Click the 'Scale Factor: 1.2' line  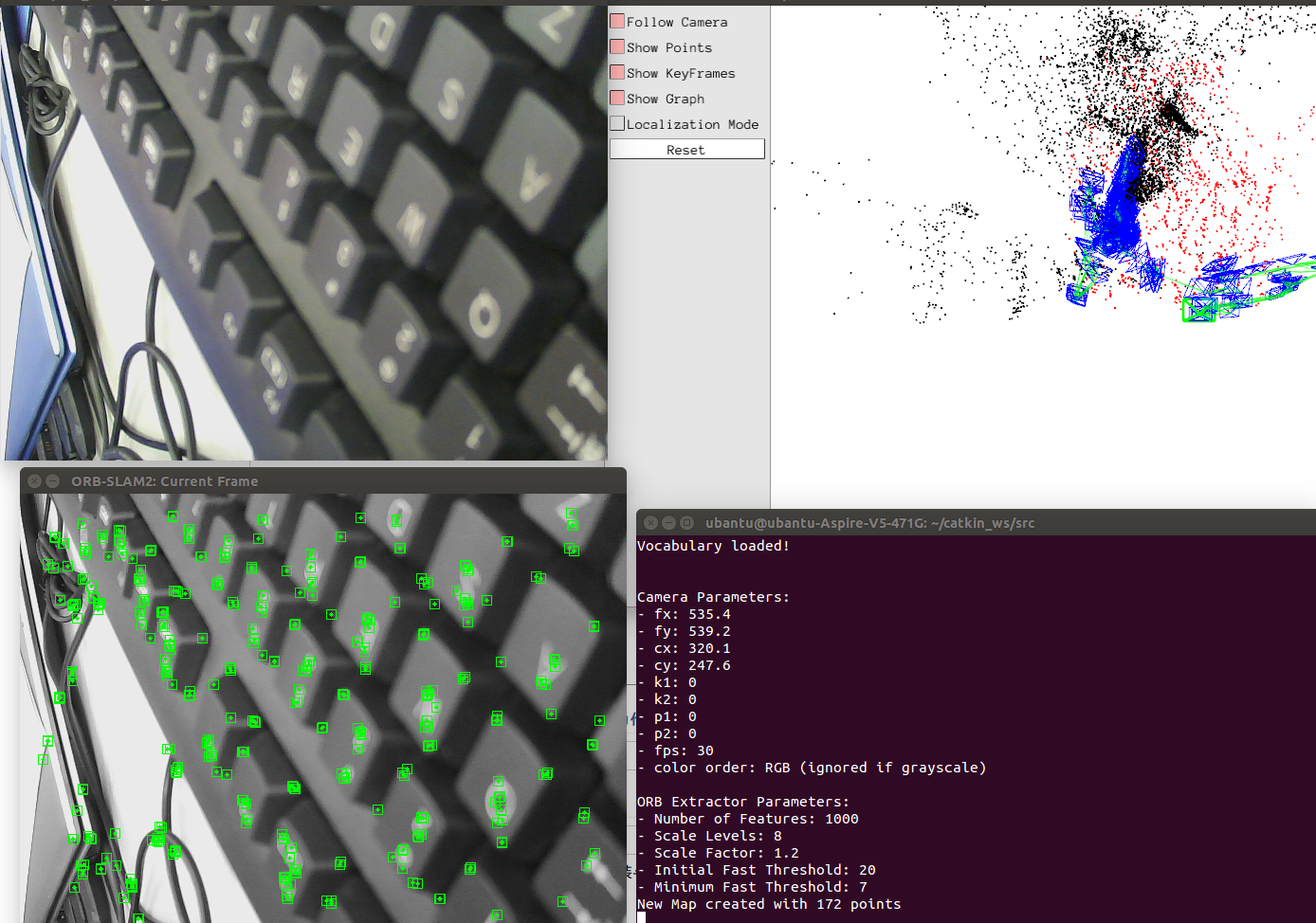tap(718, 853)
